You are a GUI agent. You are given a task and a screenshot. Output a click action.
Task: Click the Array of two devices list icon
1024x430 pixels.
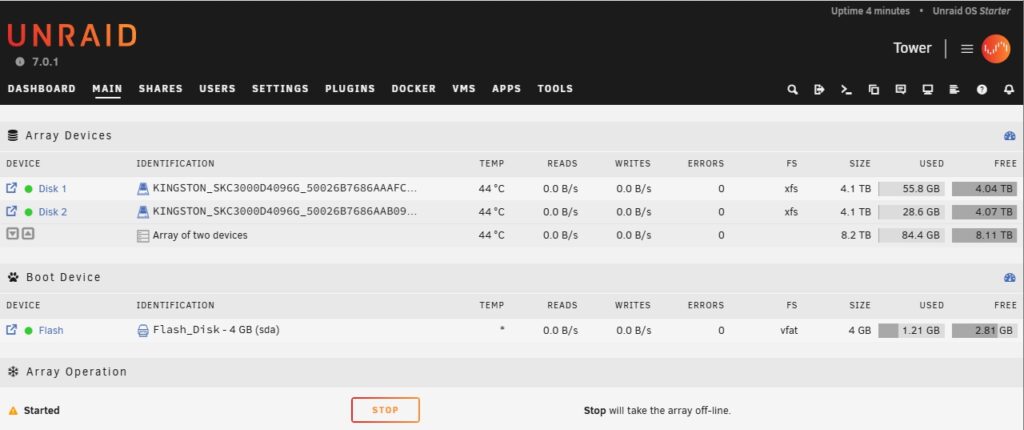click(142, 236)
